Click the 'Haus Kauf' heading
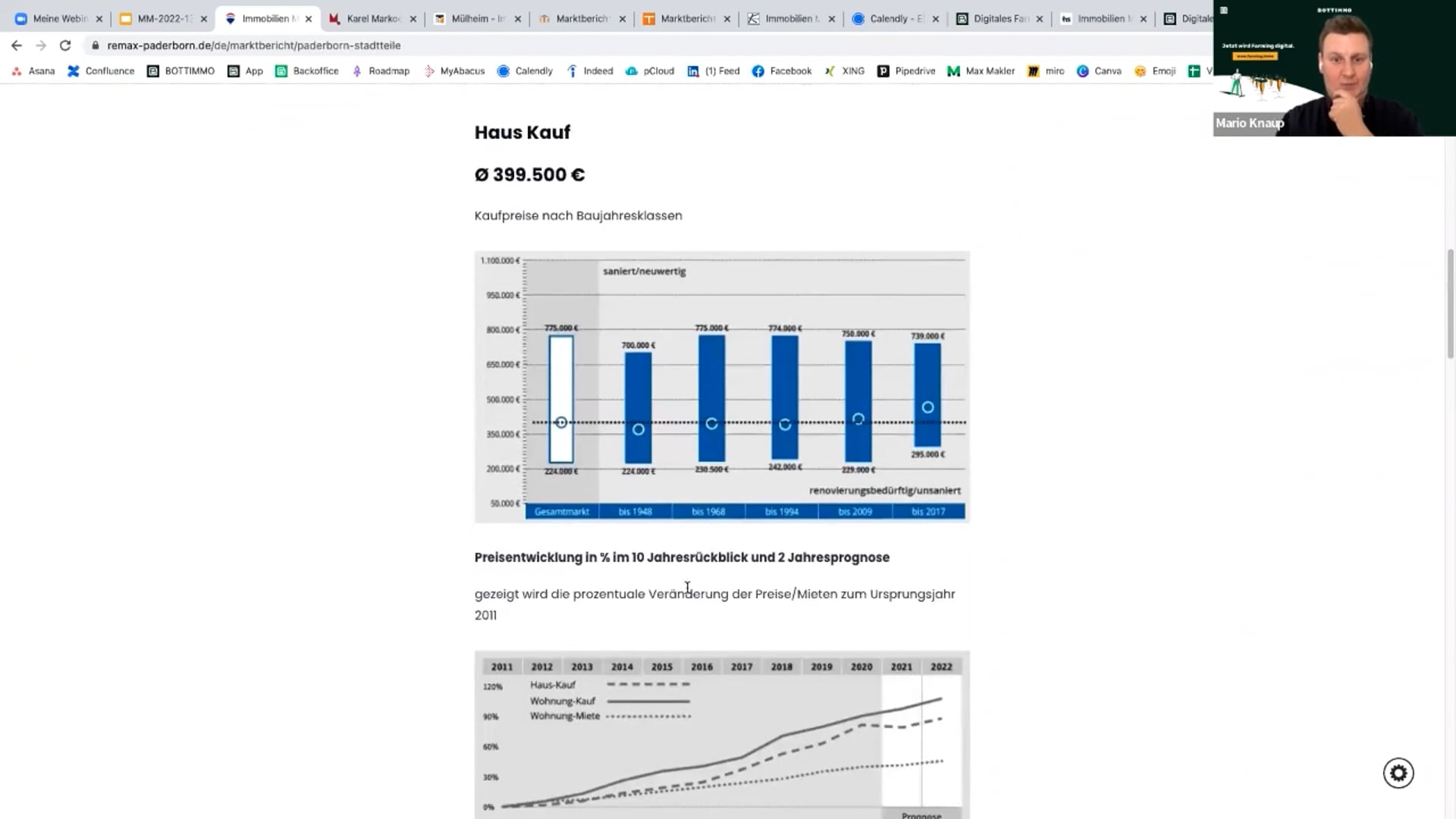The width and height of the screenshot is (1456, 819). click(522, 132)
